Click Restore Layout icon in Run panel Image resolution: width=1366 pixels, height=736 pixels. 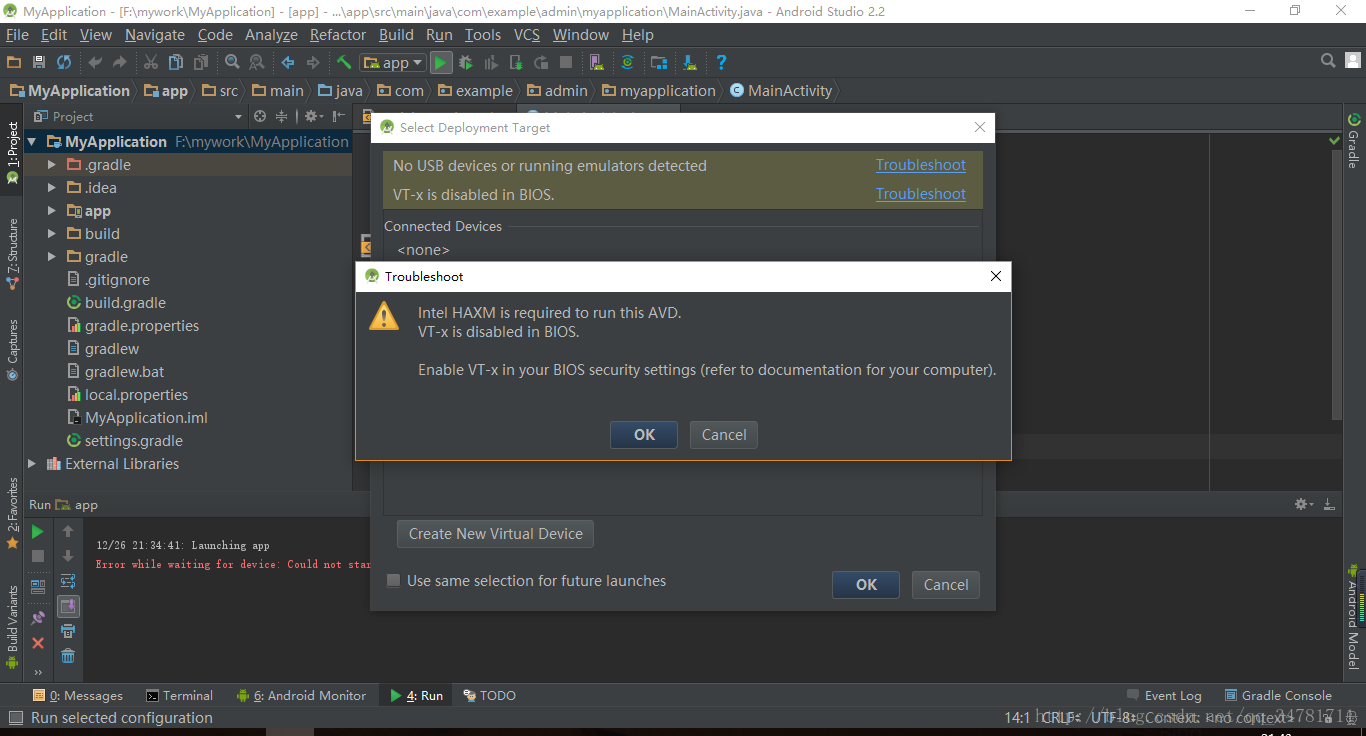[38, 587]
